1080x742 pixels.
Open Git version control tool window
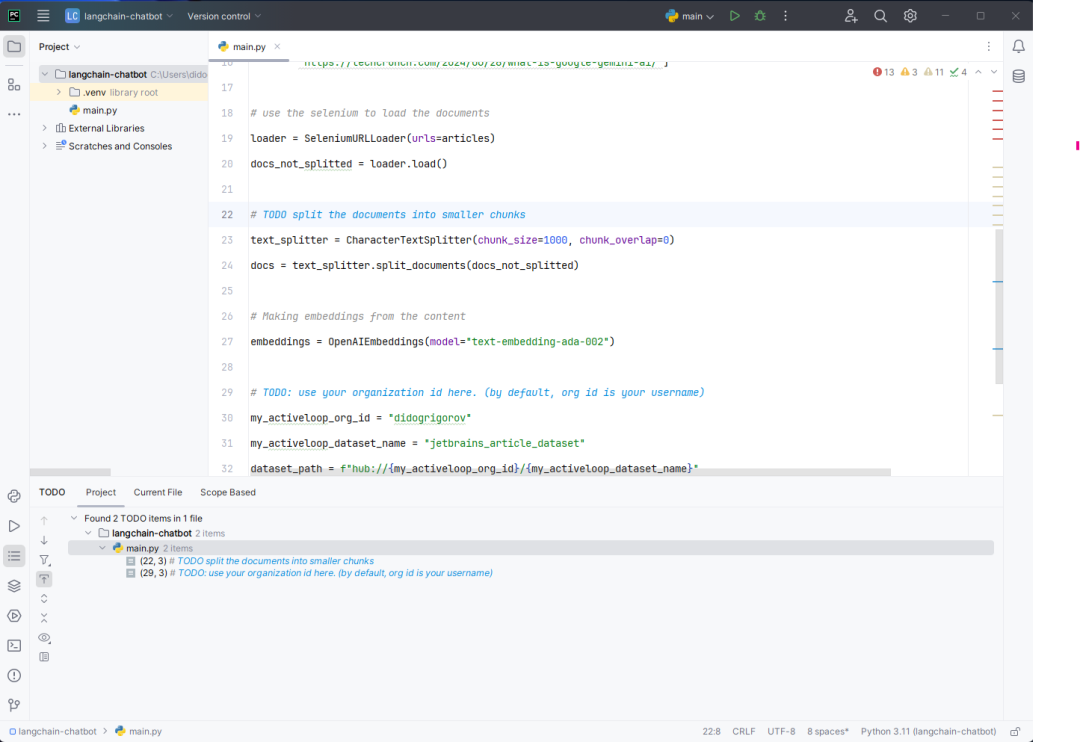[14, 705]
